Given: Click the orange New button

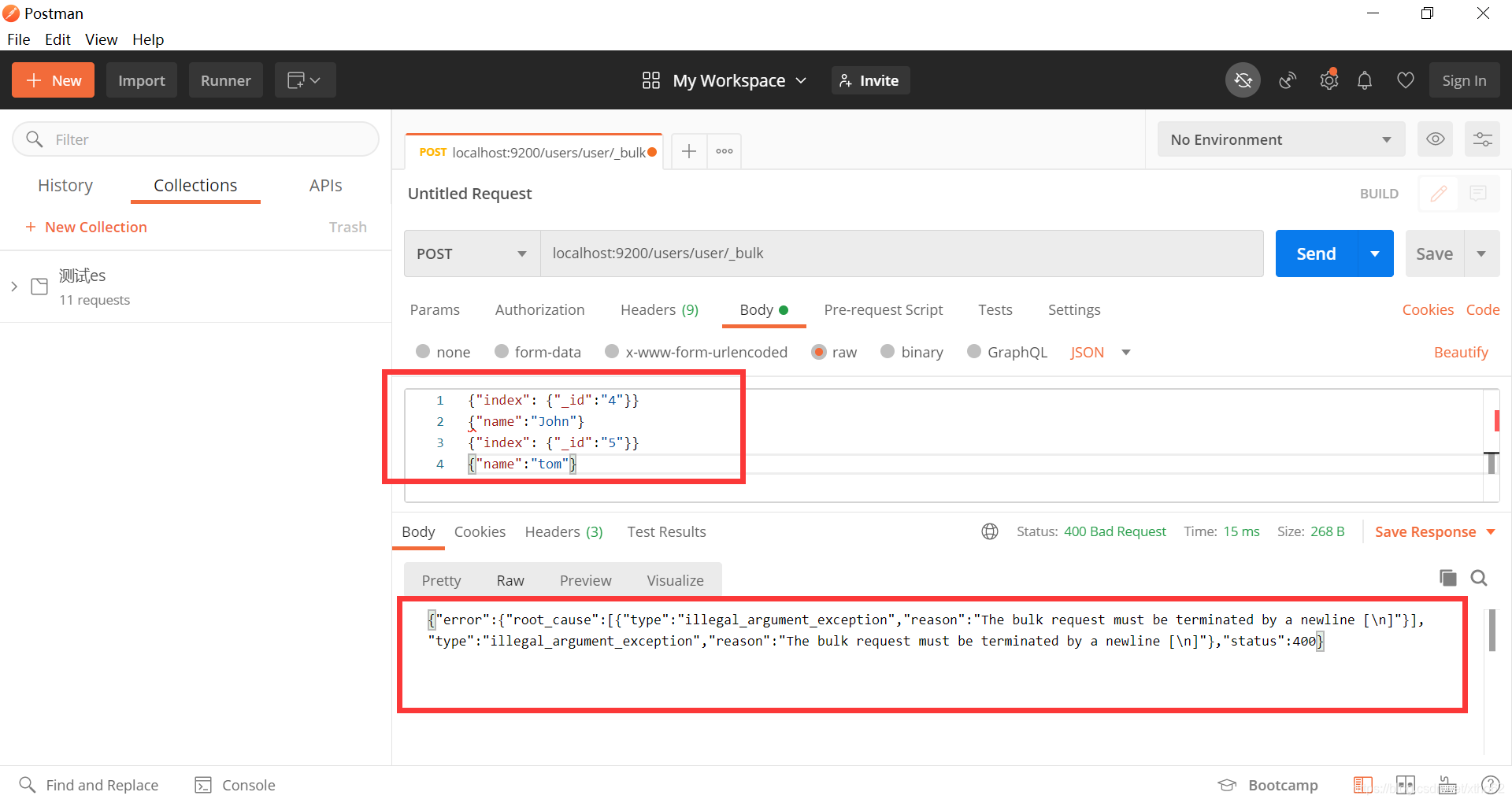Looking at the screenshot, I should coord(53,80).
